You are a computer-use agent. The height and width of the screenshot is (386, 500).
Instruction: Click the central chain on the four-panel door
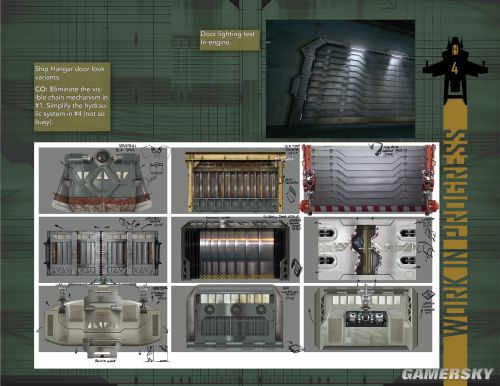101,252
